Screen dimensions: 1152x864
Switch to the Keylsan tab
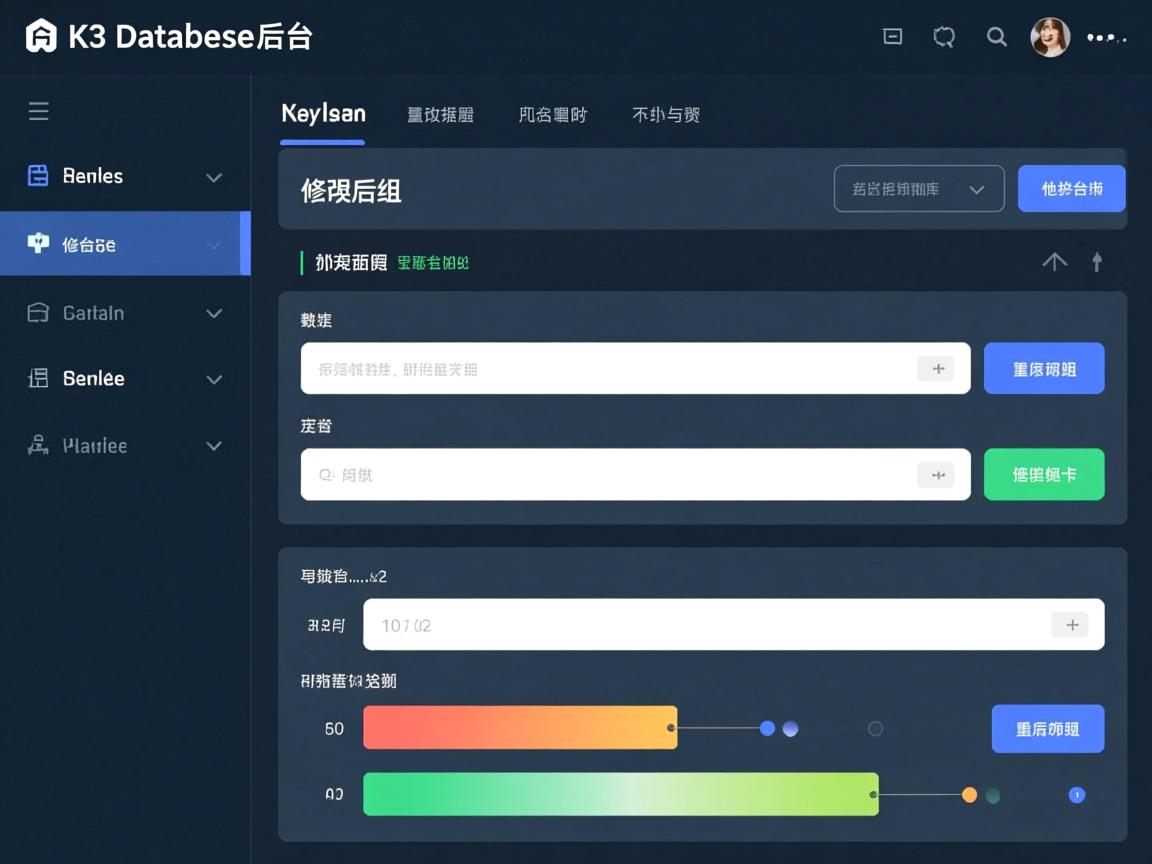(322, 114)
